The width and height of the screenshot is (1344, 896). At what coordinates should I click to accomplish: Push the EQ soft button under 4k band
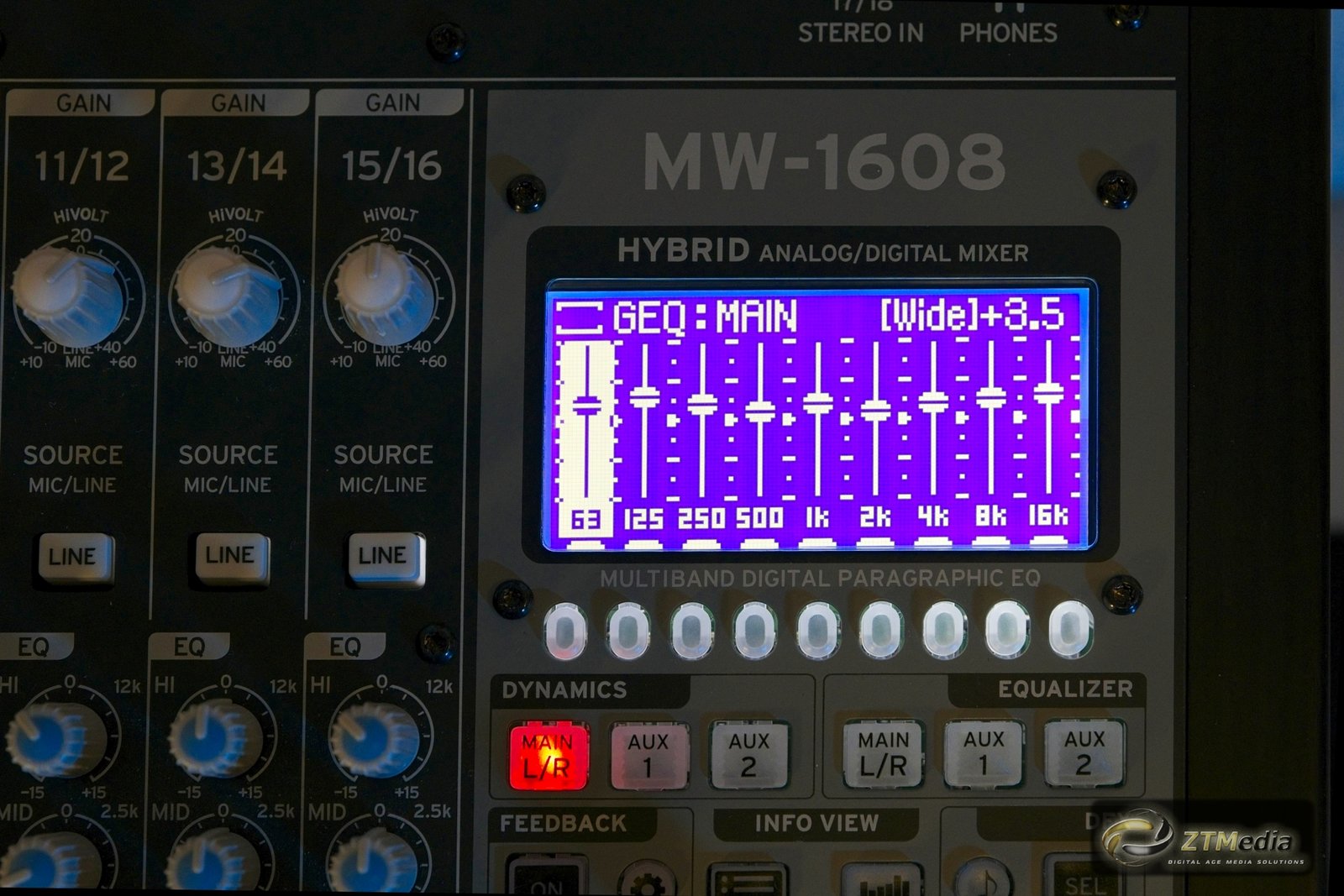(944, 629)
